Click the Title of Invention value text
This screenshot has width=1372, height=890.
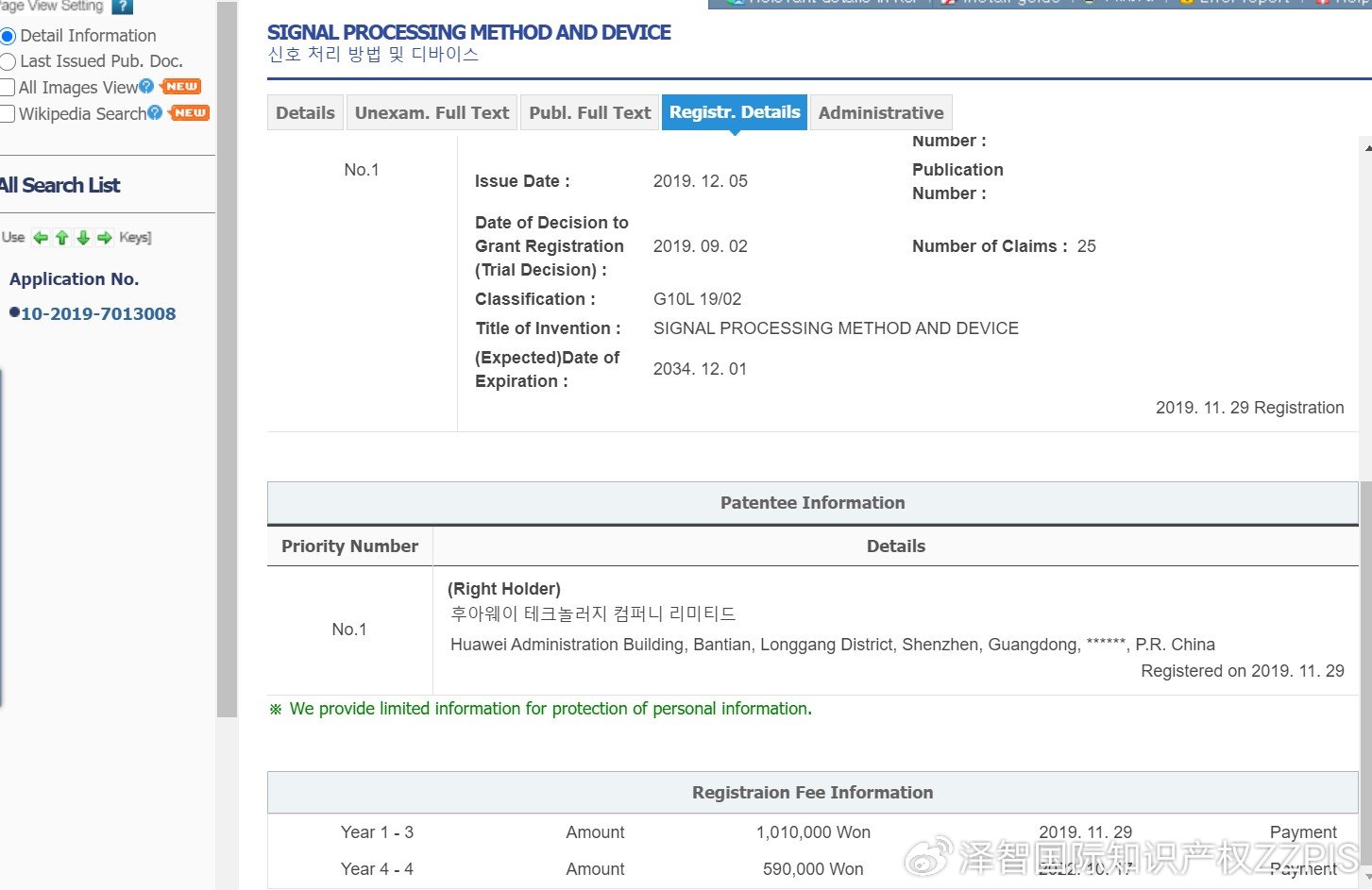[836, 328]
